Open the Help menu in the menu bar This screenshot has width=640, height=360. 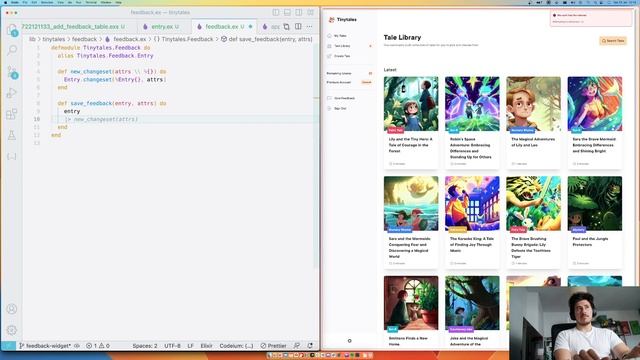118,2
